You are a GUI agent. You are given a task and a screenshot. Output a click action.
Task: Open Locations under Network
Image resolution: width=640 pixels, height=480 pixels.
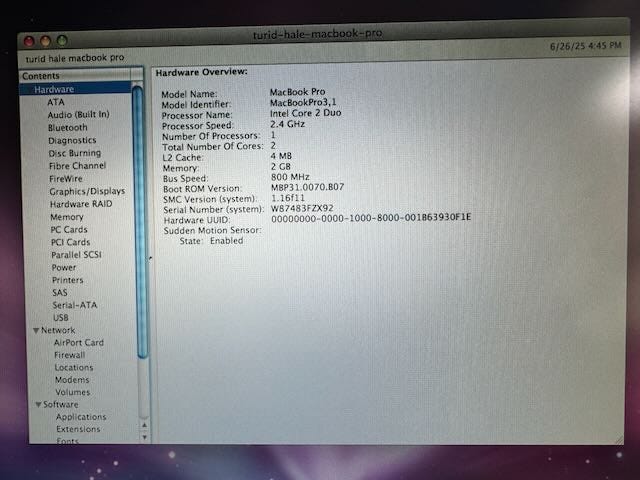[74, 367]
